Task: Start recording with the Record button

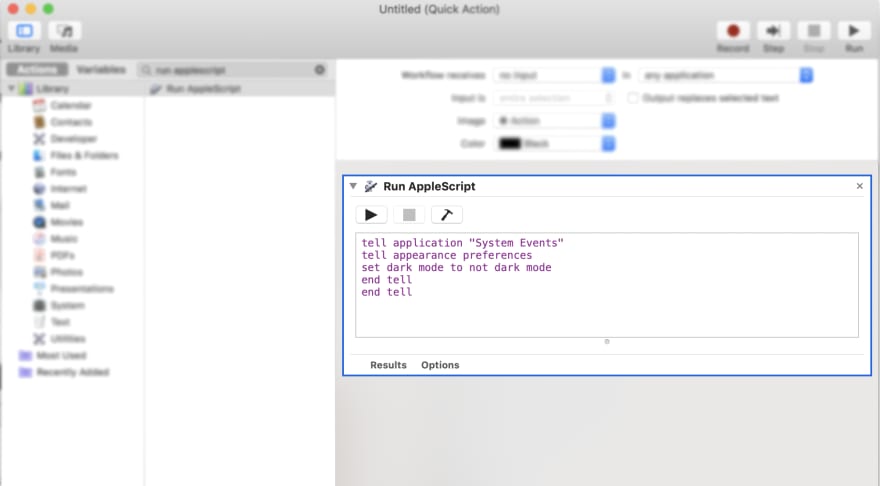Action: tap(733, 31)
